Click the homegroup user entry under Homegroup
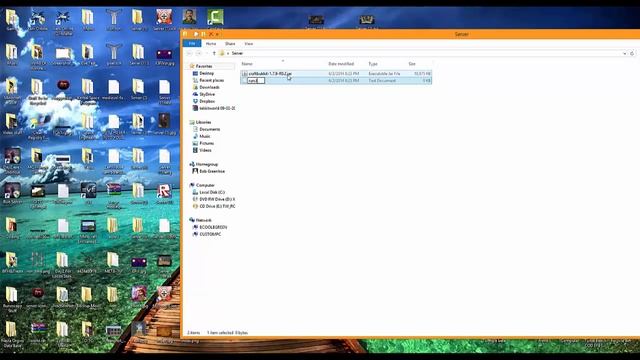The width and height of the screenshot is (640, 360). tap(212, 171)
